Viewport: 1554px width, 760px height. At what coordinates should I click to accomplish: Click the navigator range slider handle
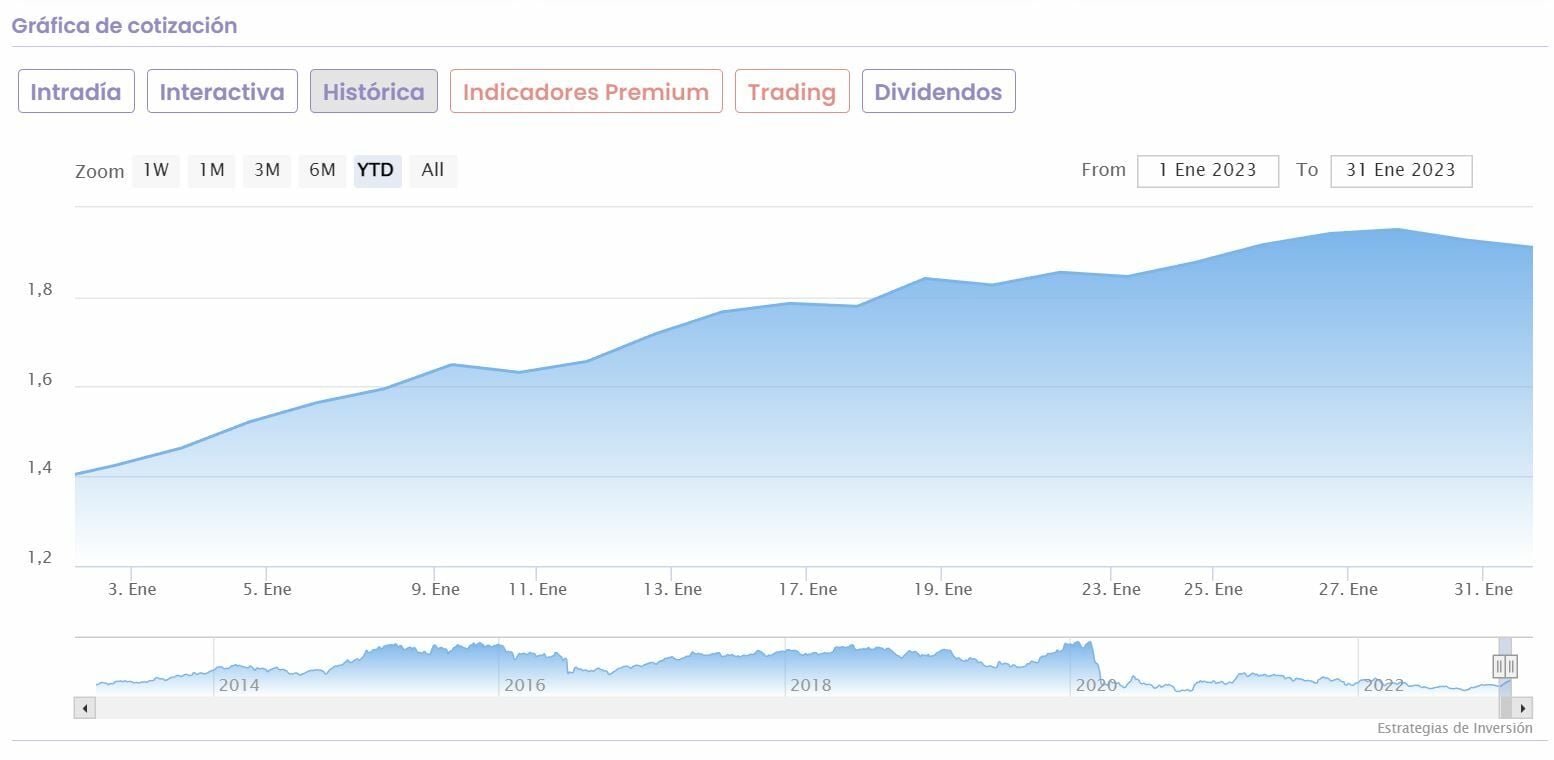click(1505, 665)
